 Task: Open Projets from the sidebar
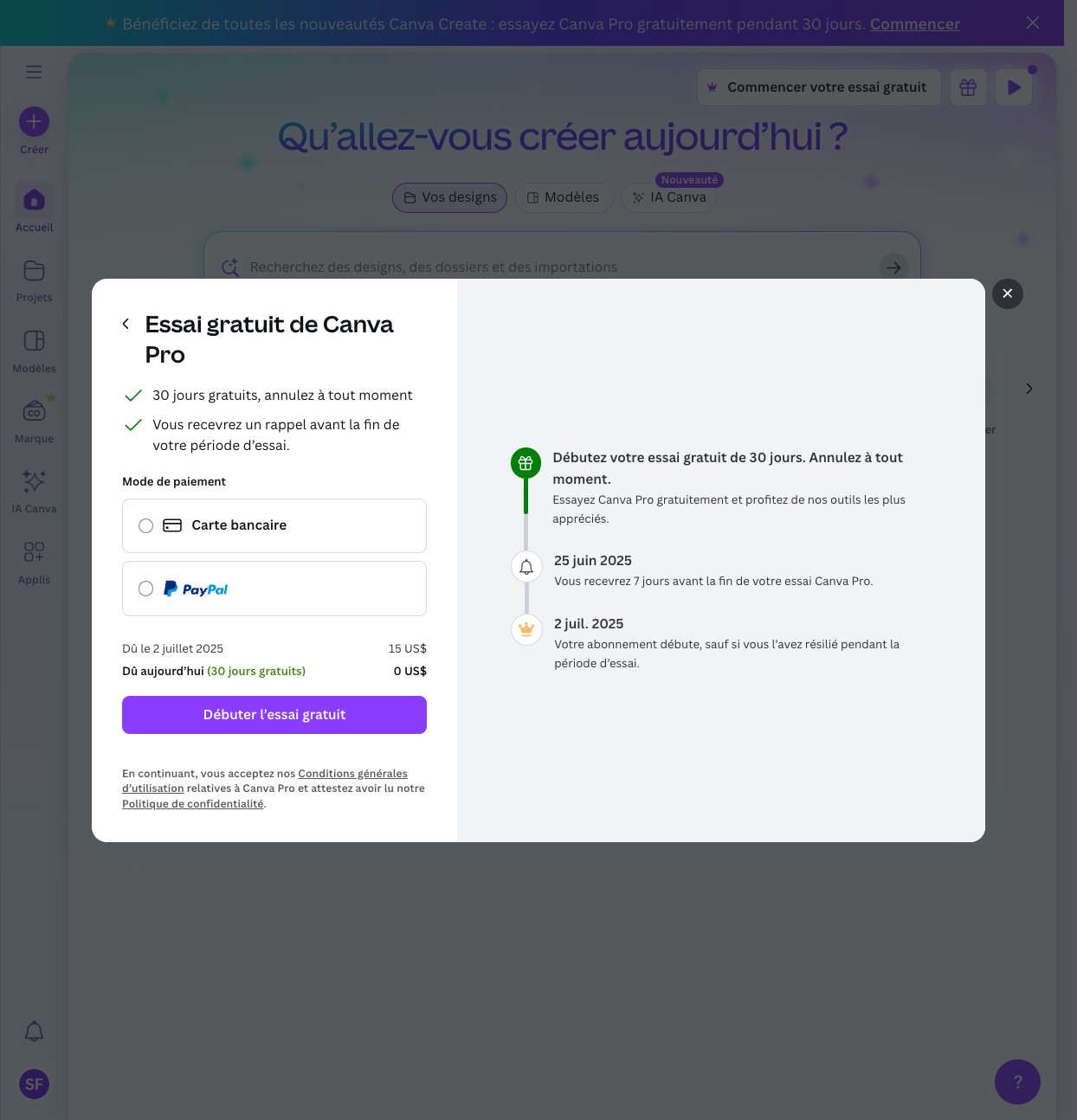tap(34, 279)
